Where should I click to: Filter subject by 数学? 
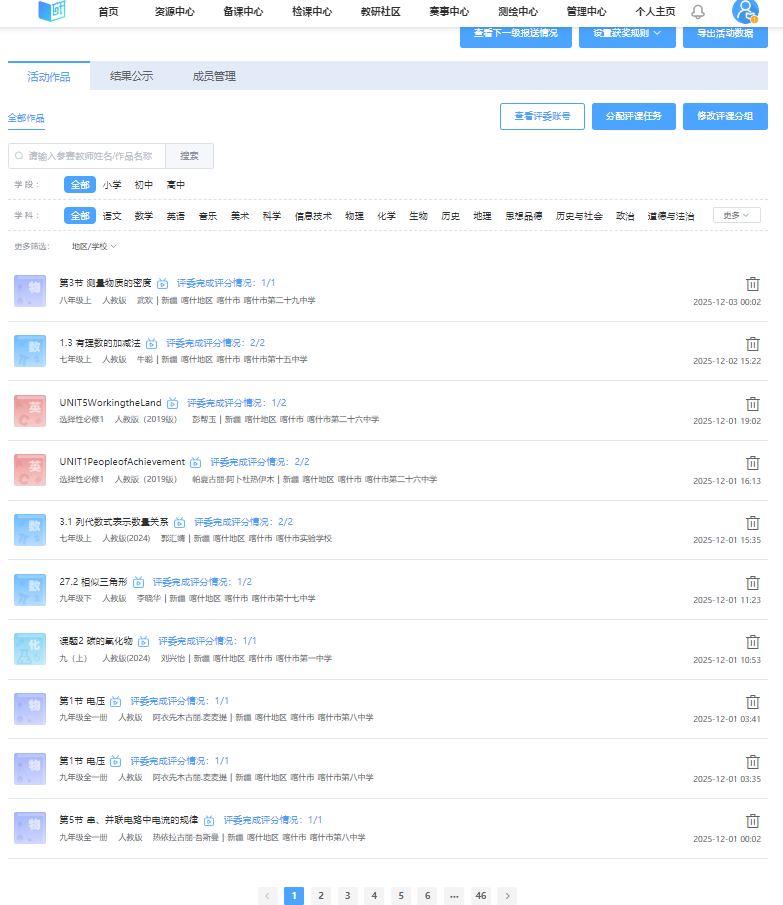[x=144, y=216]
